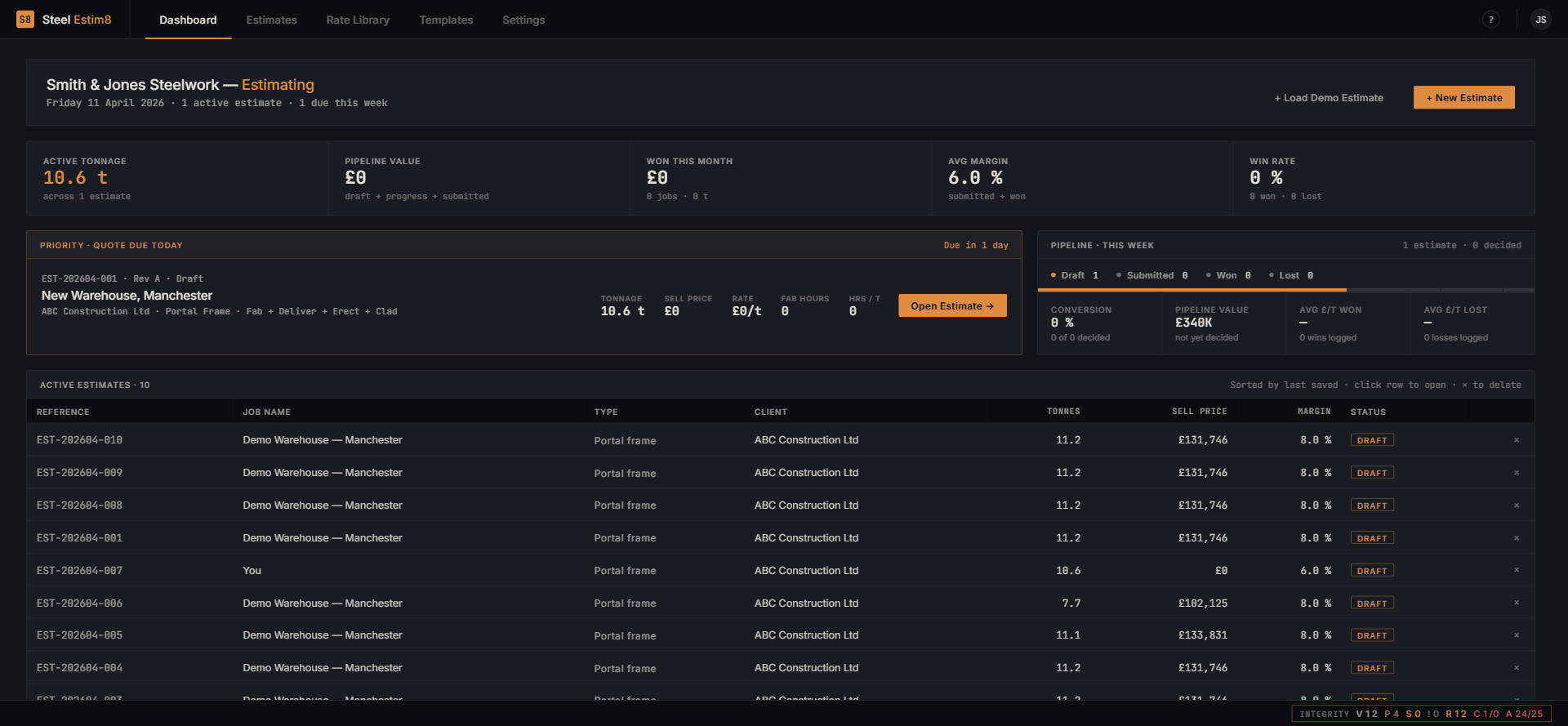Viewport: 1568px width, 726px height.
Task: Click the 'Smith & Jones Steelwork — Estimating' heading
Action: (x=180, y=85)
